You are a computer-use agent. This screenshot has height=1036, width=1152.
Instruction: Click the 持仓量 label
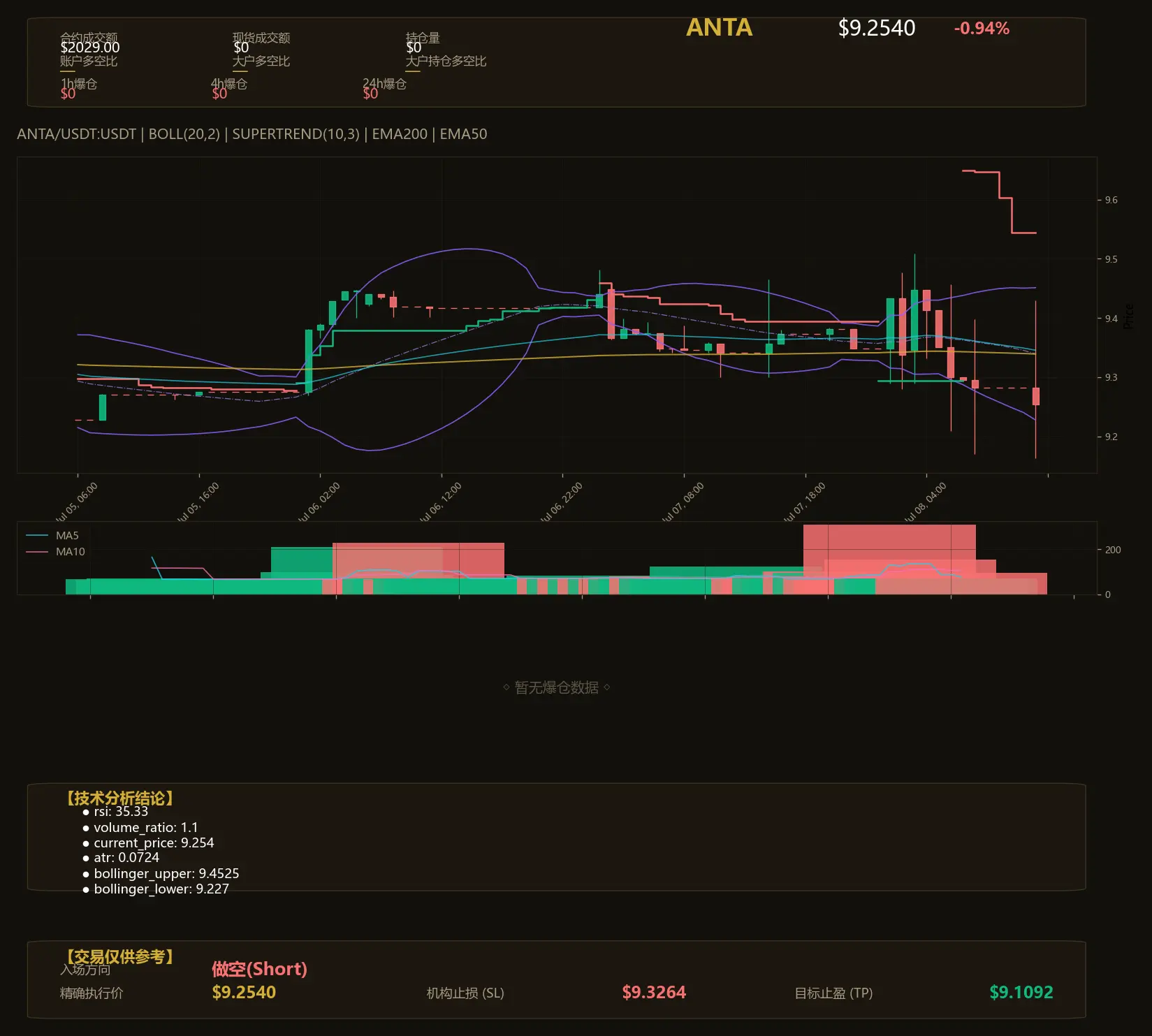(423, 38)
